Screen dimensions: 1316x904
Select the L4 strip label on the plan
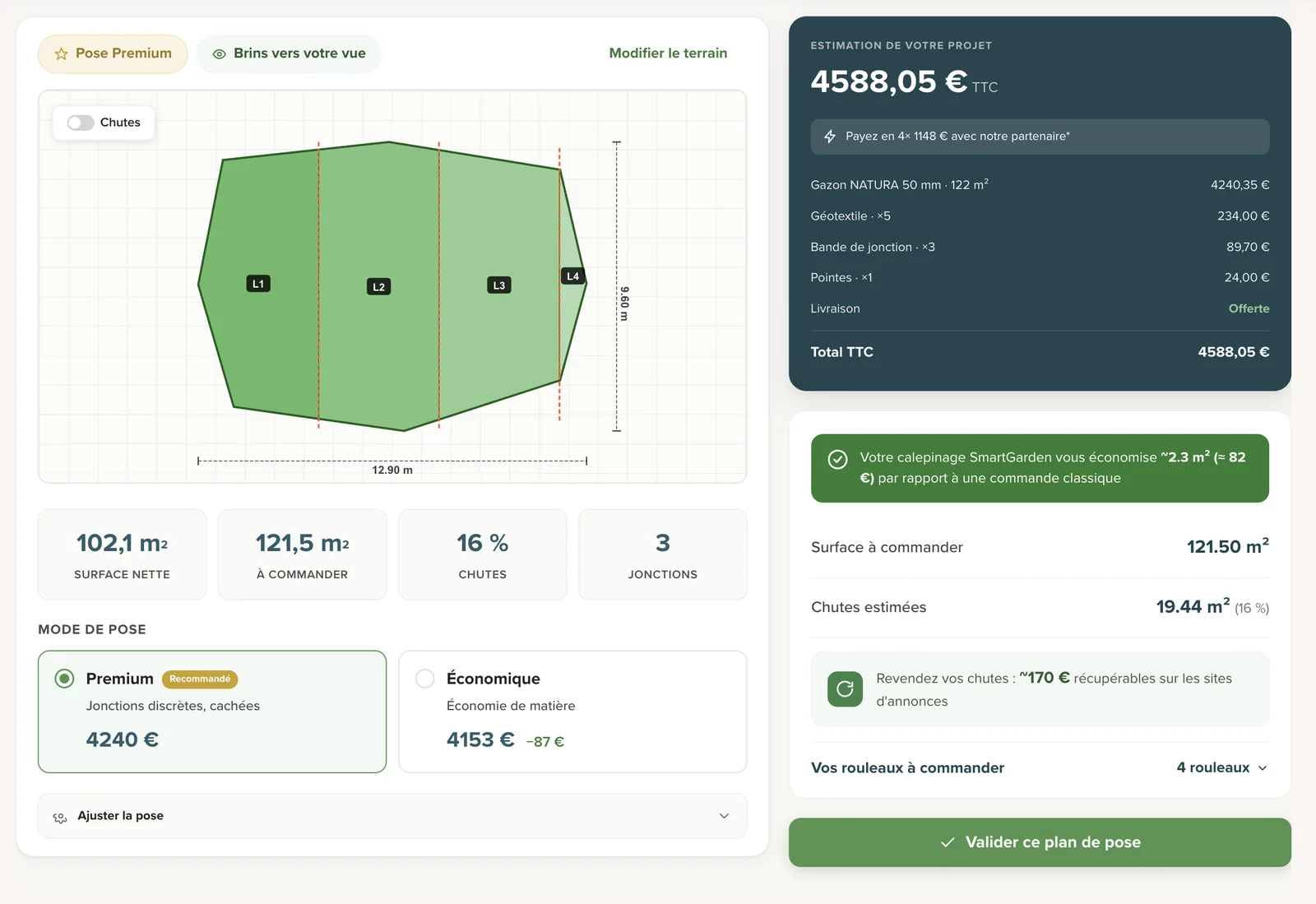pos(573,276)
